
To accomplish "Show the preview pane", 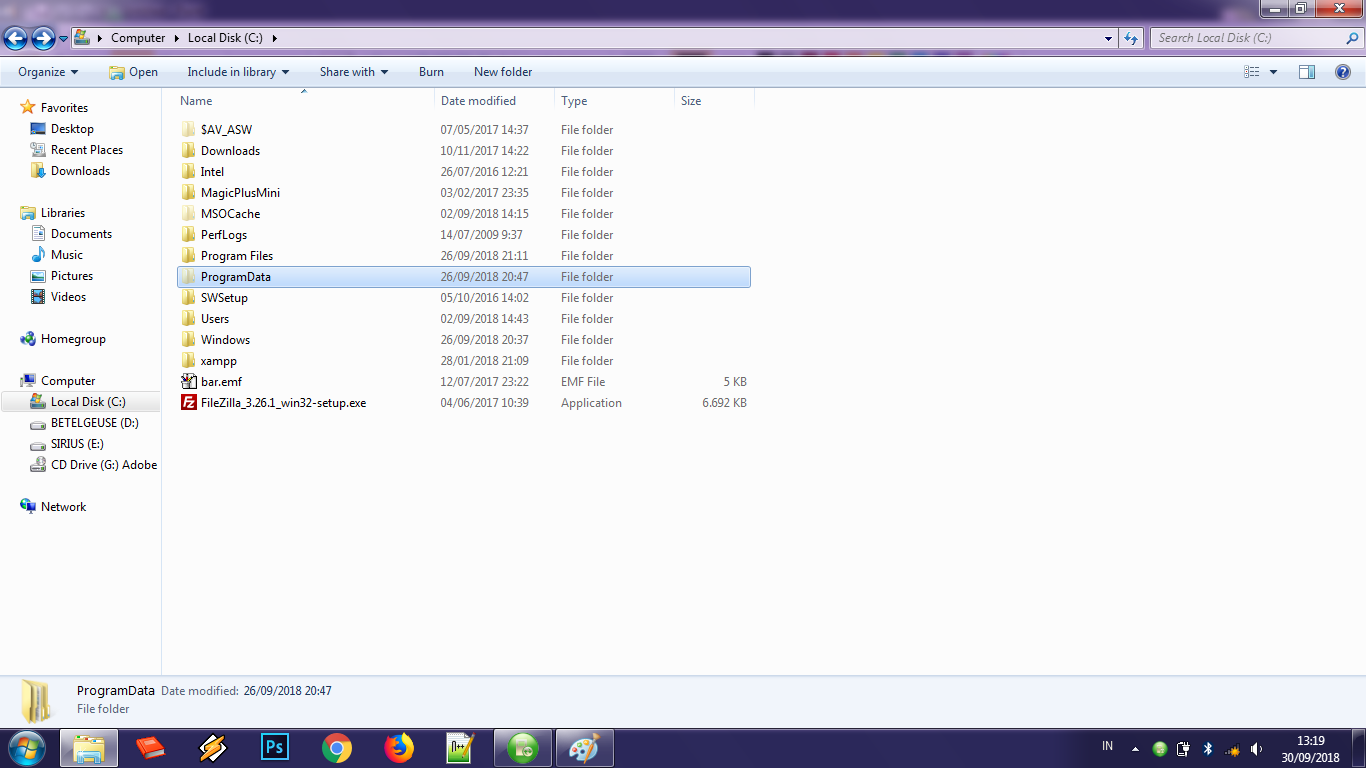I will (1307, 71).
